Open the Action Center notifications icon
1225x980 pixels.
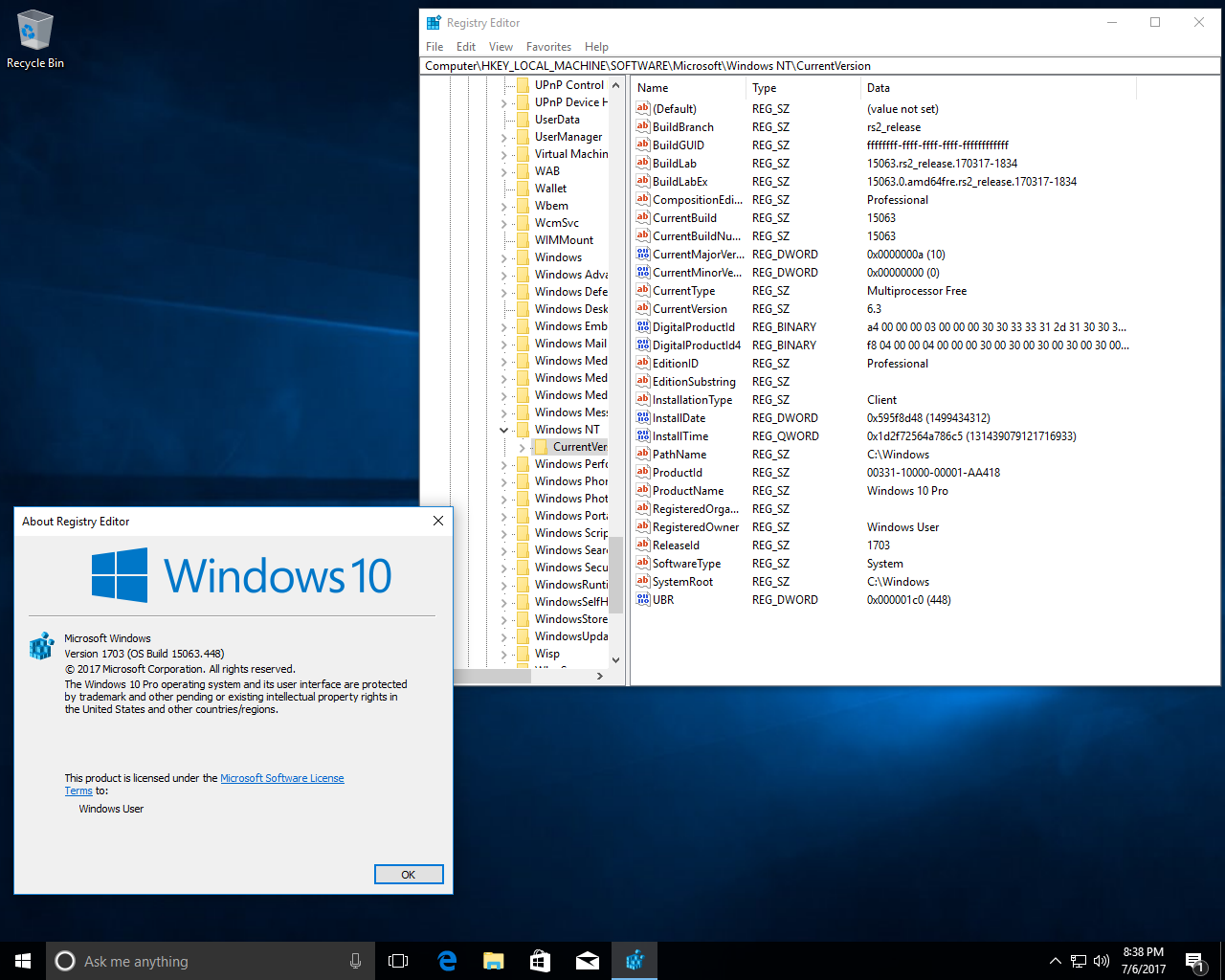(1194, 961)
